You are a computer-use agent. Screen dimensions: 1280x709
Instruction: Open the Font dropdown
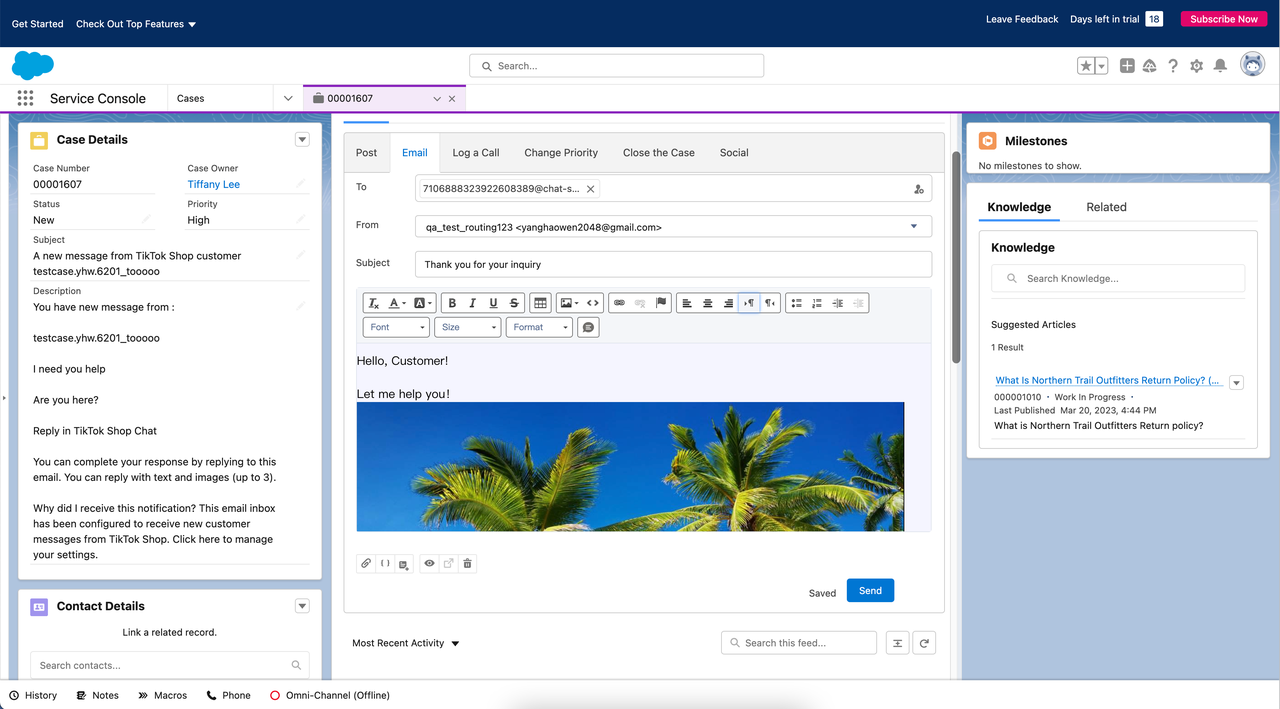(396, 327)
